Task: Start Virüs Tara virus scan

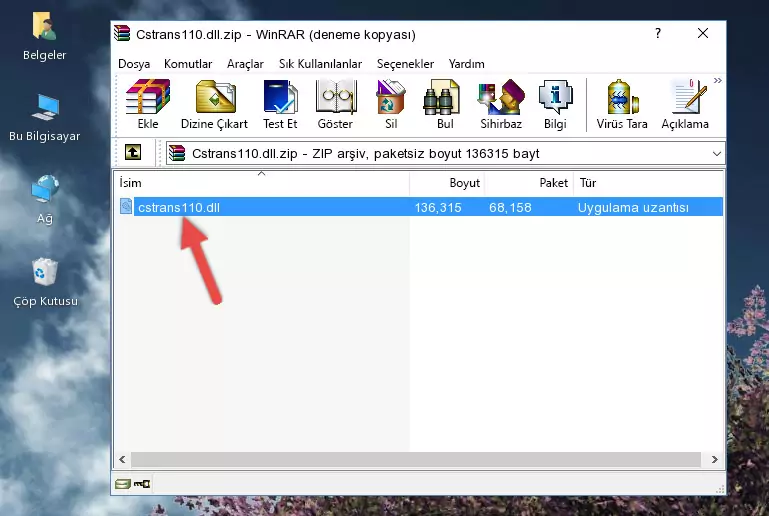Action: pyautogui.click(x=622, y=104)
